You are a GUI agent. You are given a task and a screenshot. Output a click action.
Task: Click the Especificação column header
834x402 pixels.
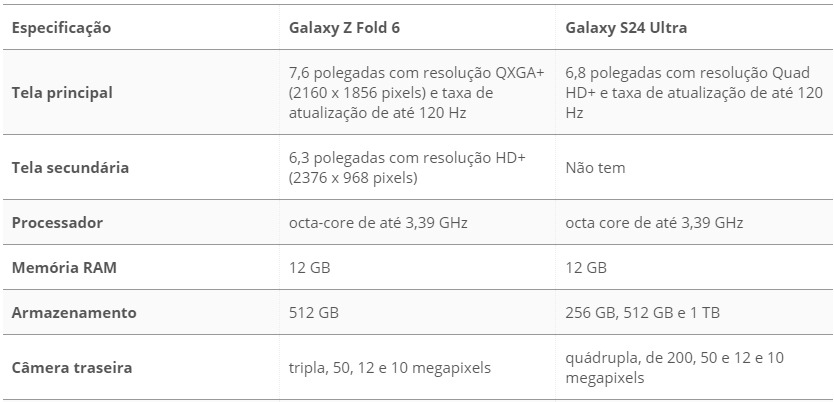click(x=61, y=28)
